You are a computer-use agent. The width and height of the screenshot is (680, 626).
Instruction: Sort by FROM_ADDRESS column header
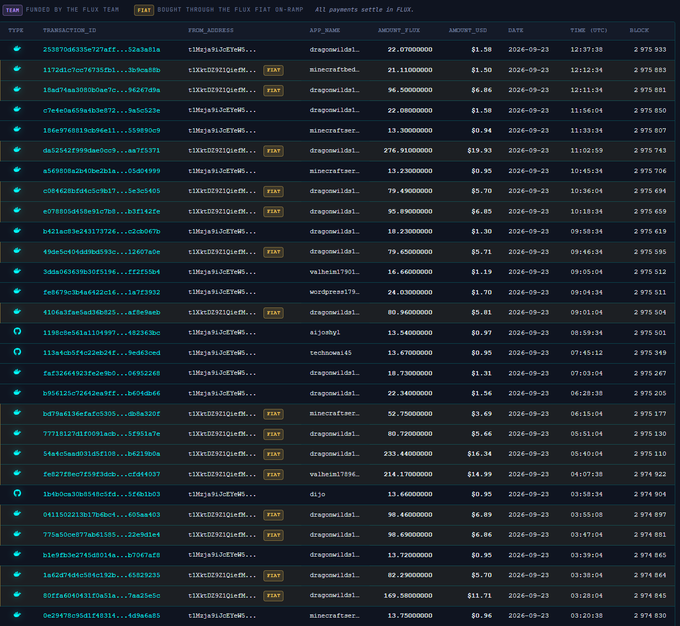click(x=211, y=30)
